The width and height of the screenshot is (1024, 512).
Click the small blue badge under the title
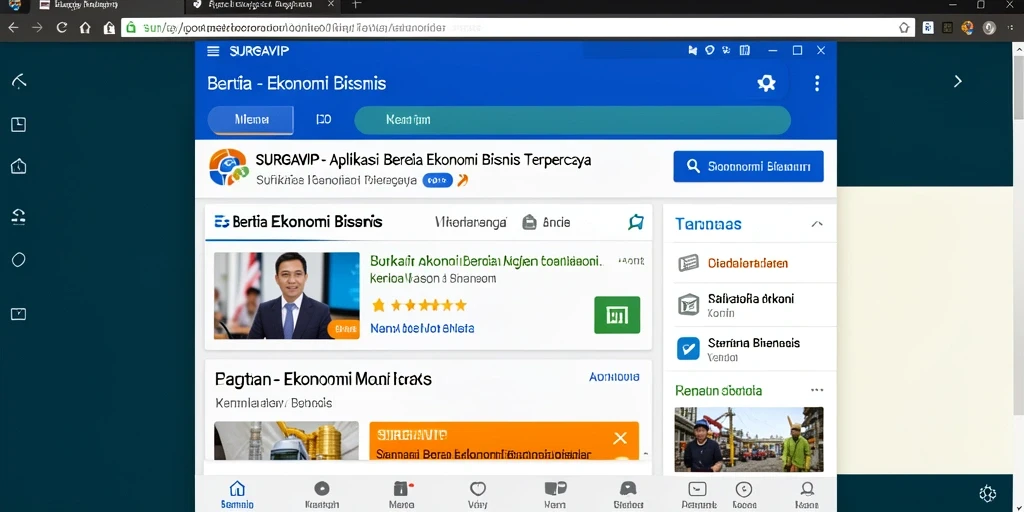tap(438, 180)
